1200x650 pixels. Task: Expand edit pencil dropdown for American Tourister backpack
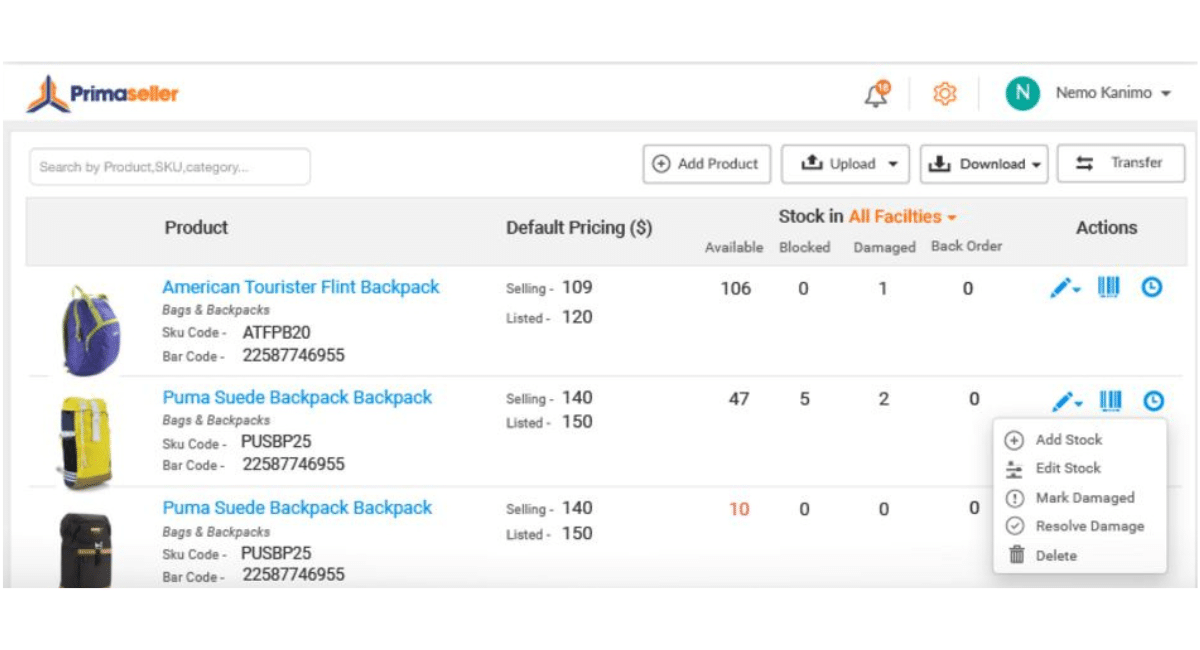tap(1065, 289)
